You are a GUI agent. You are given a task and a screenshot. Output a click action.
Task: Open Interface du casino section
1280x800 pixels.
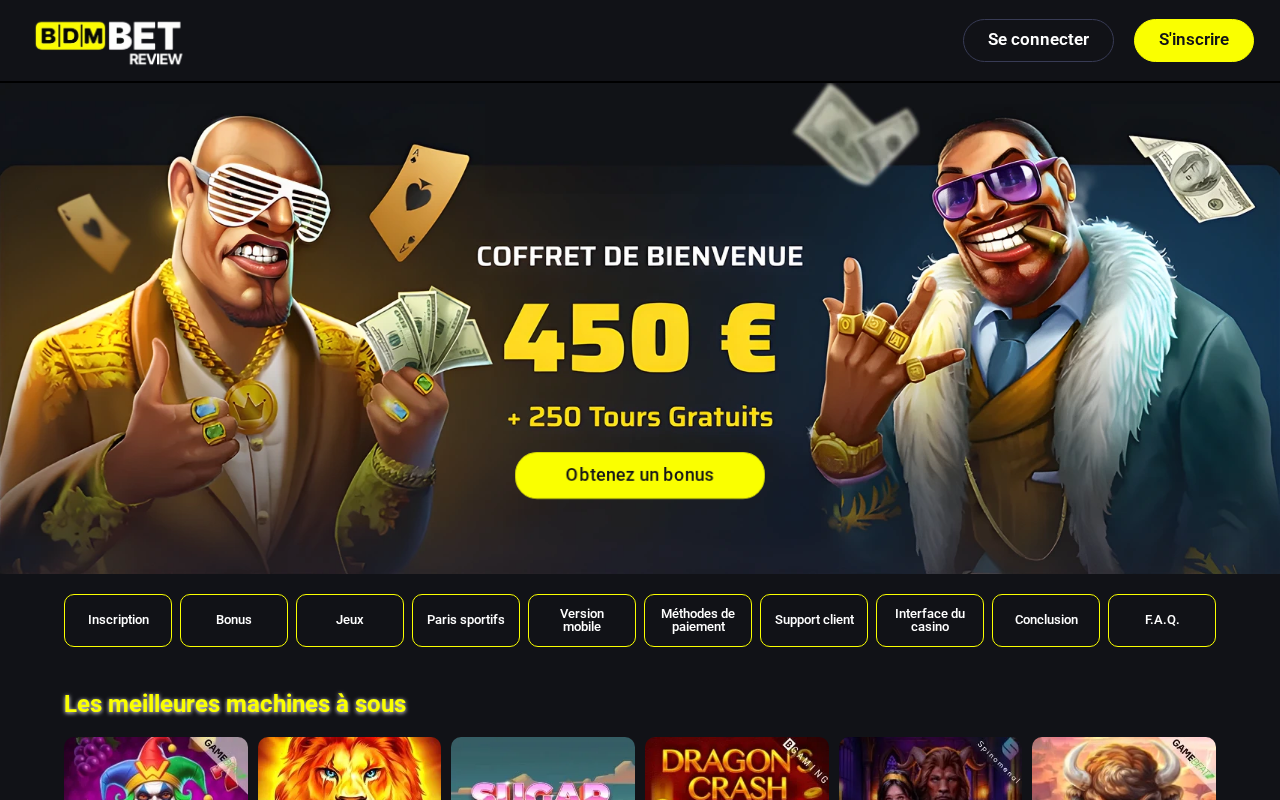(930, 620)
